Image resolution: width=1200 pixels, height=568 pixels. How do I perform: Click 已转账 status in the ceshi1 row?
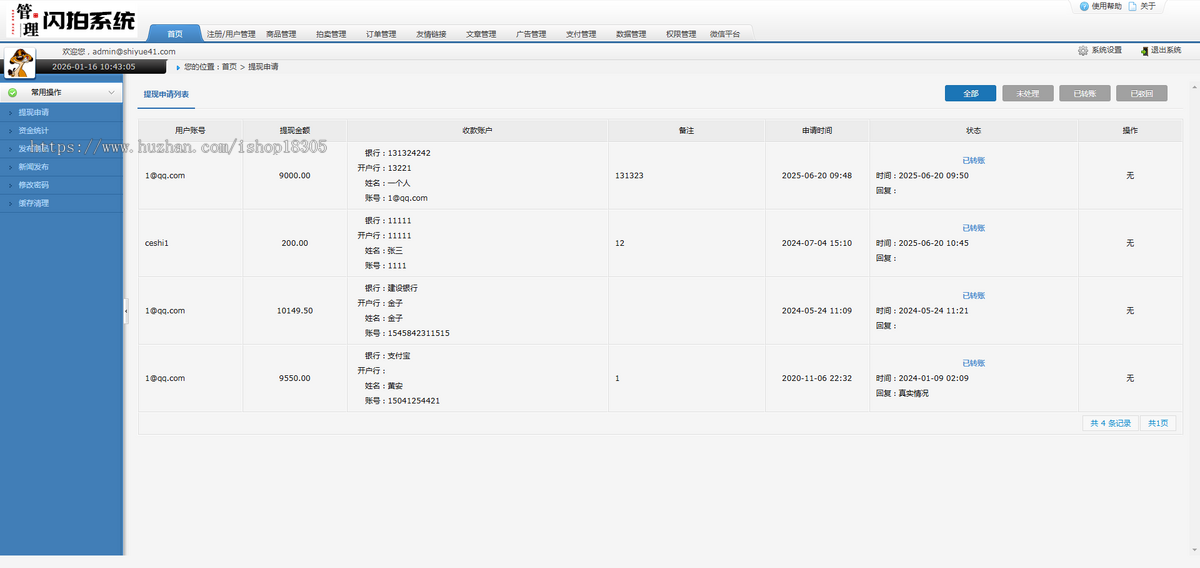[x=973, y=228]
